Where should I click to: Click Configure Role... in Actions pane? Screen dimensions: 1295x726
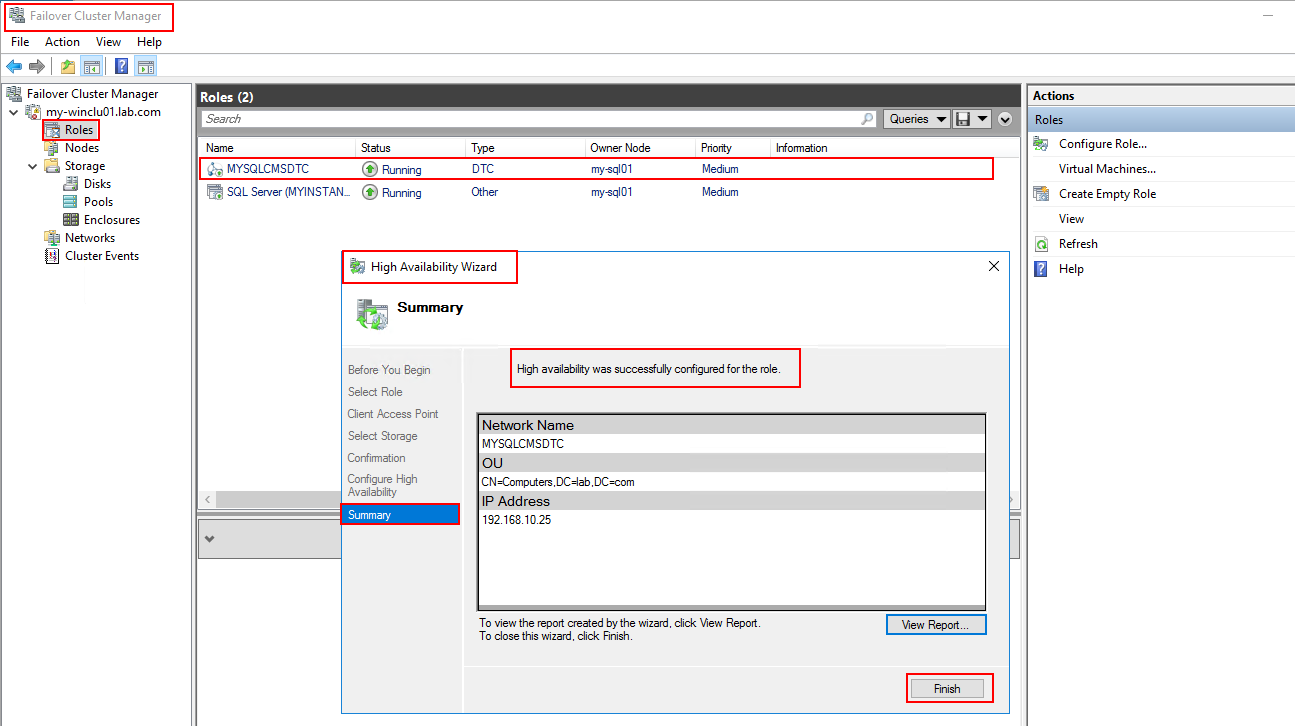1102,144
